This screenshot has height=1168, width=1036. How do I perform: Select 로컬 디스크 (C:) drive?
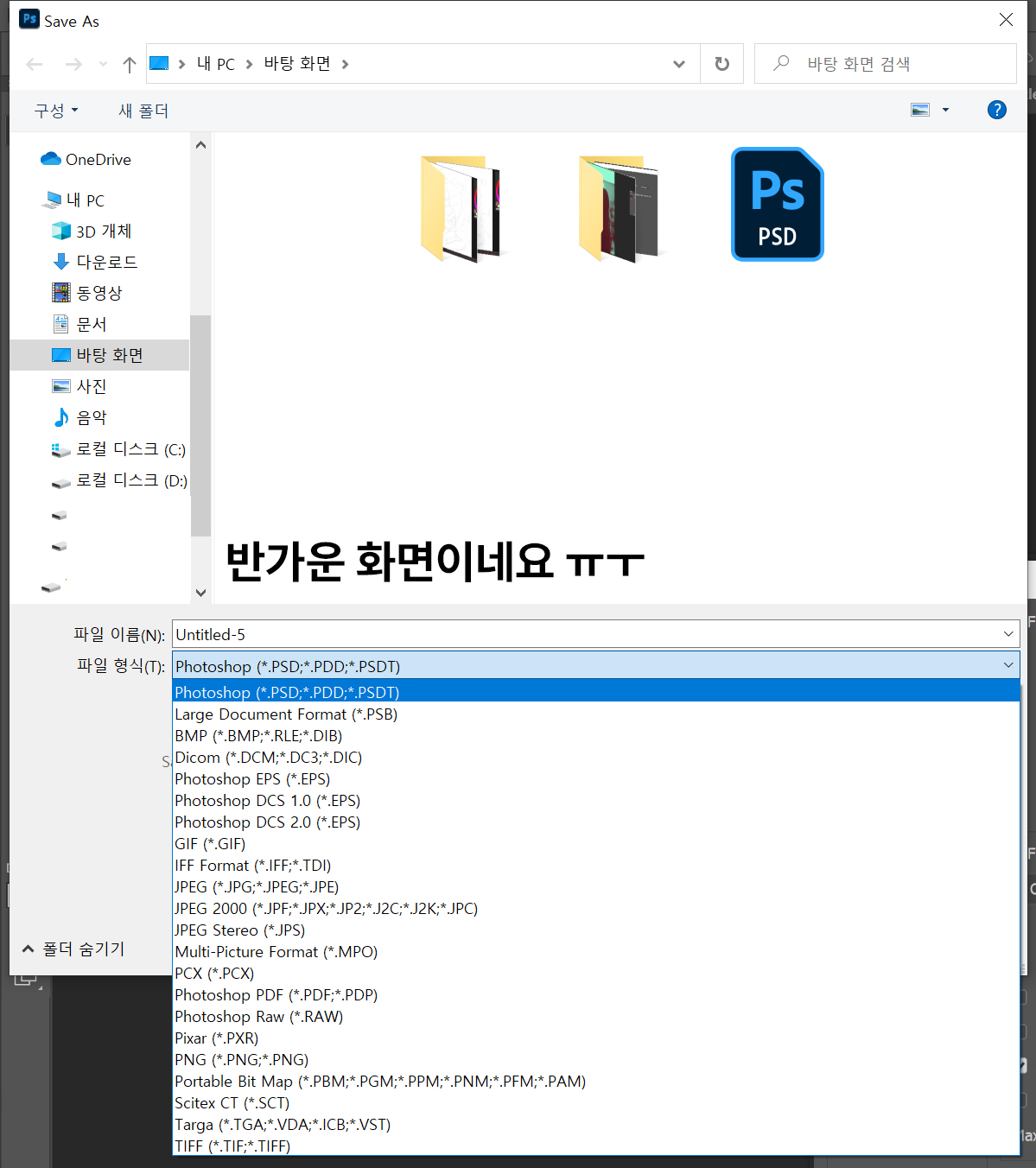point(119,449)
